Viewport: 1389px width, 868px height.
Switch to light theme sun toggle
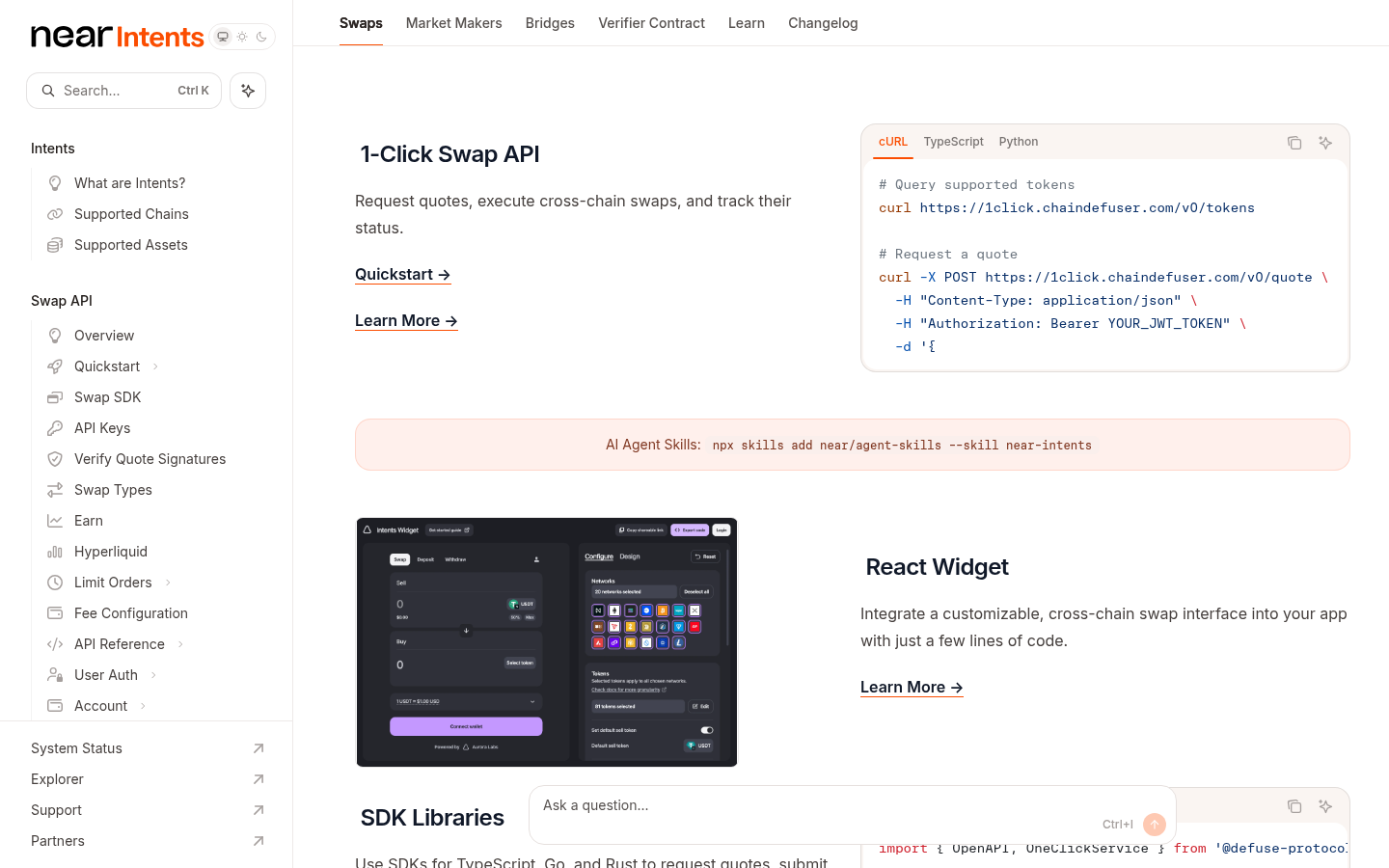click(x=242, y=37)
